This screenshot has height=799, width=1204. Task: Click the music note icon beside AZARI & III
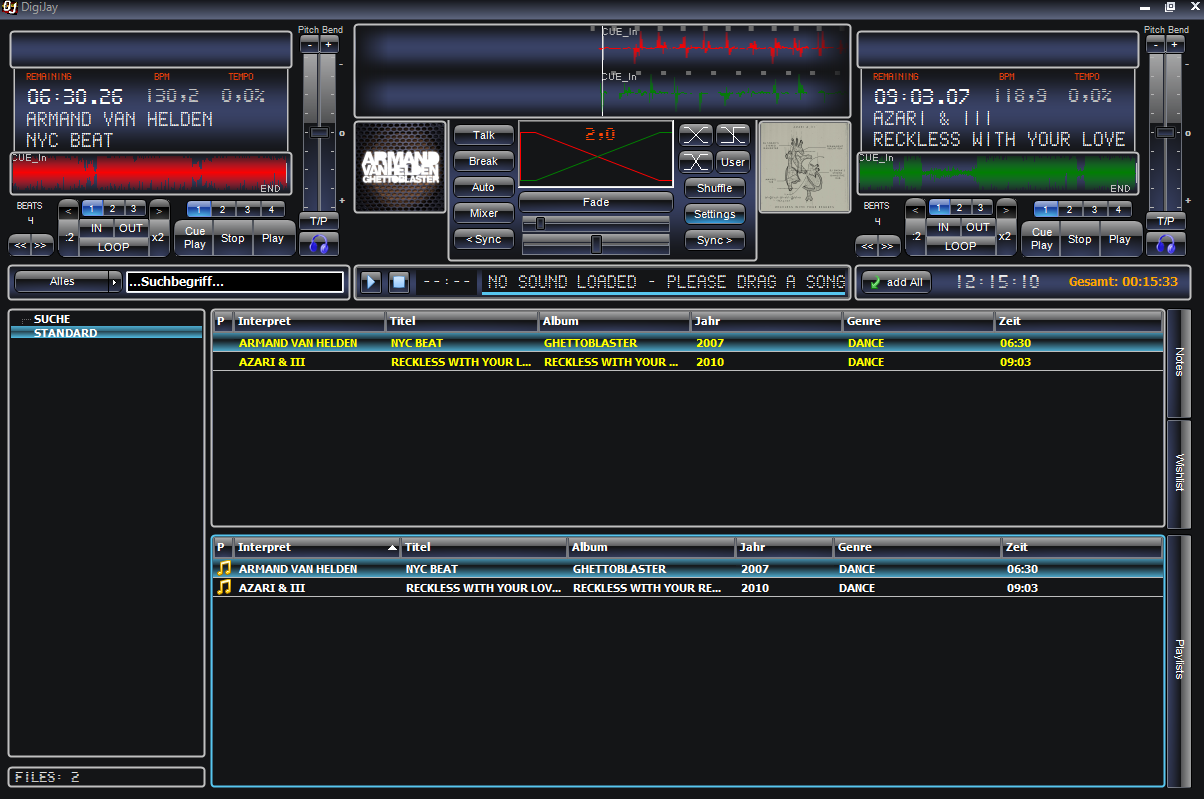pos(223,588)
